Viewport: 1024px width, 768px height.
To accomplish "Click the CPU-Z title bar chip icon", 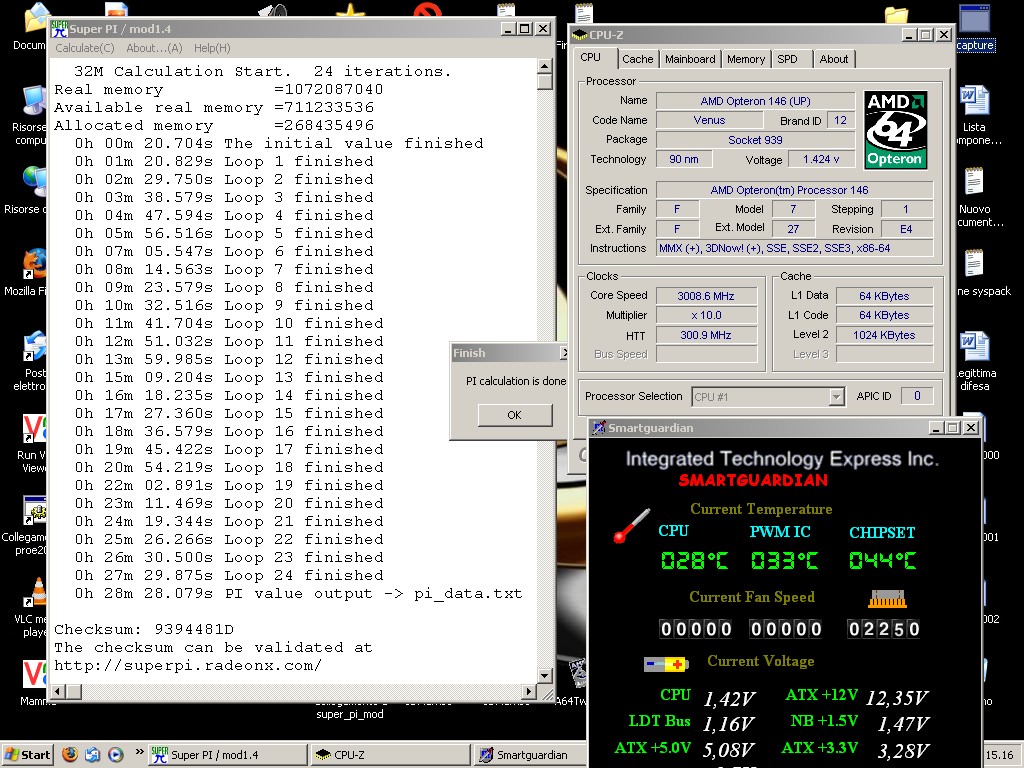I will pos(580,35).
